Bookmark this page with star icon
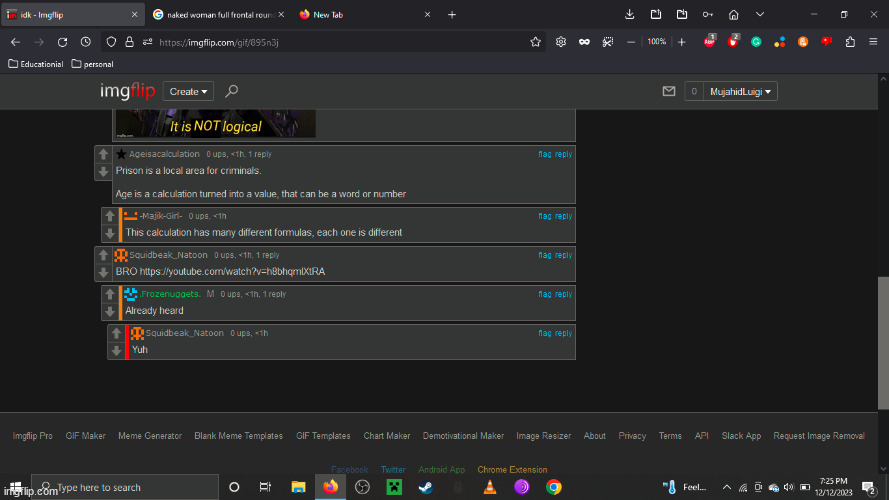889x500 pixels. pos(535,42)
